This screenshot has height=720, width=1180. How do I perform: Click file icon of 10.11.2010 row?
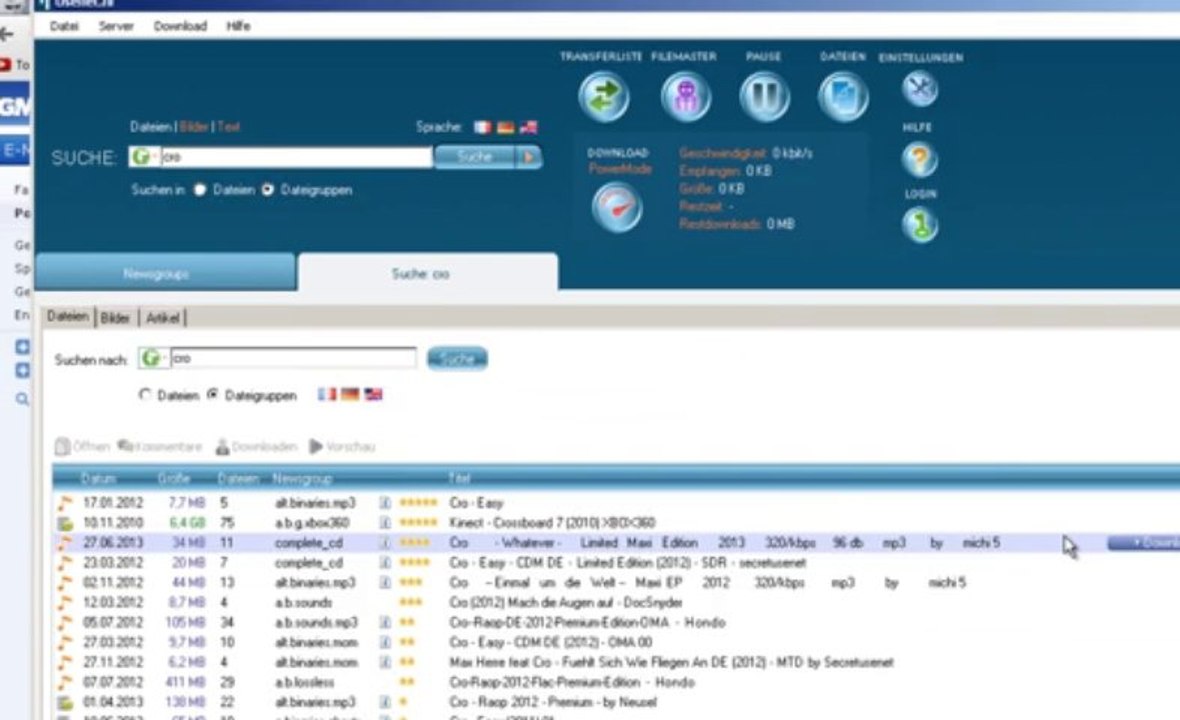65,523
